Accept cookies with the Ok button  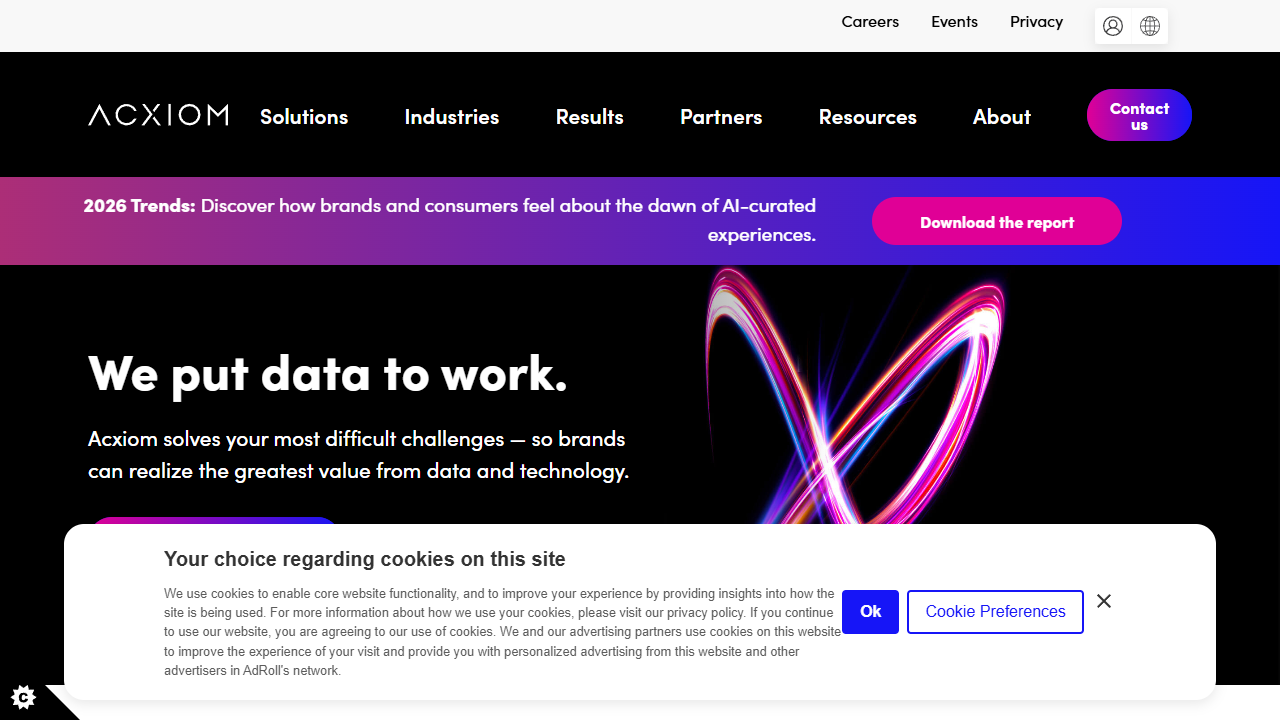(x=870, y=612)
